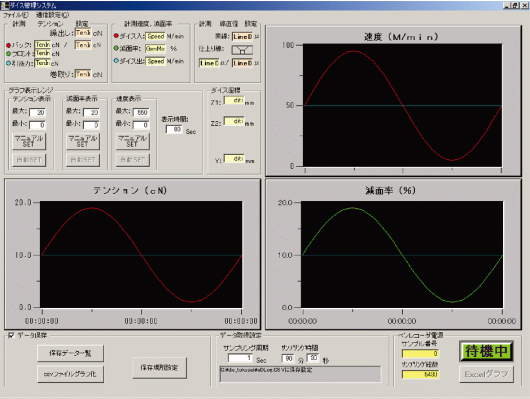
Task: Click the バック measured tension field
Action: point(43,45)
